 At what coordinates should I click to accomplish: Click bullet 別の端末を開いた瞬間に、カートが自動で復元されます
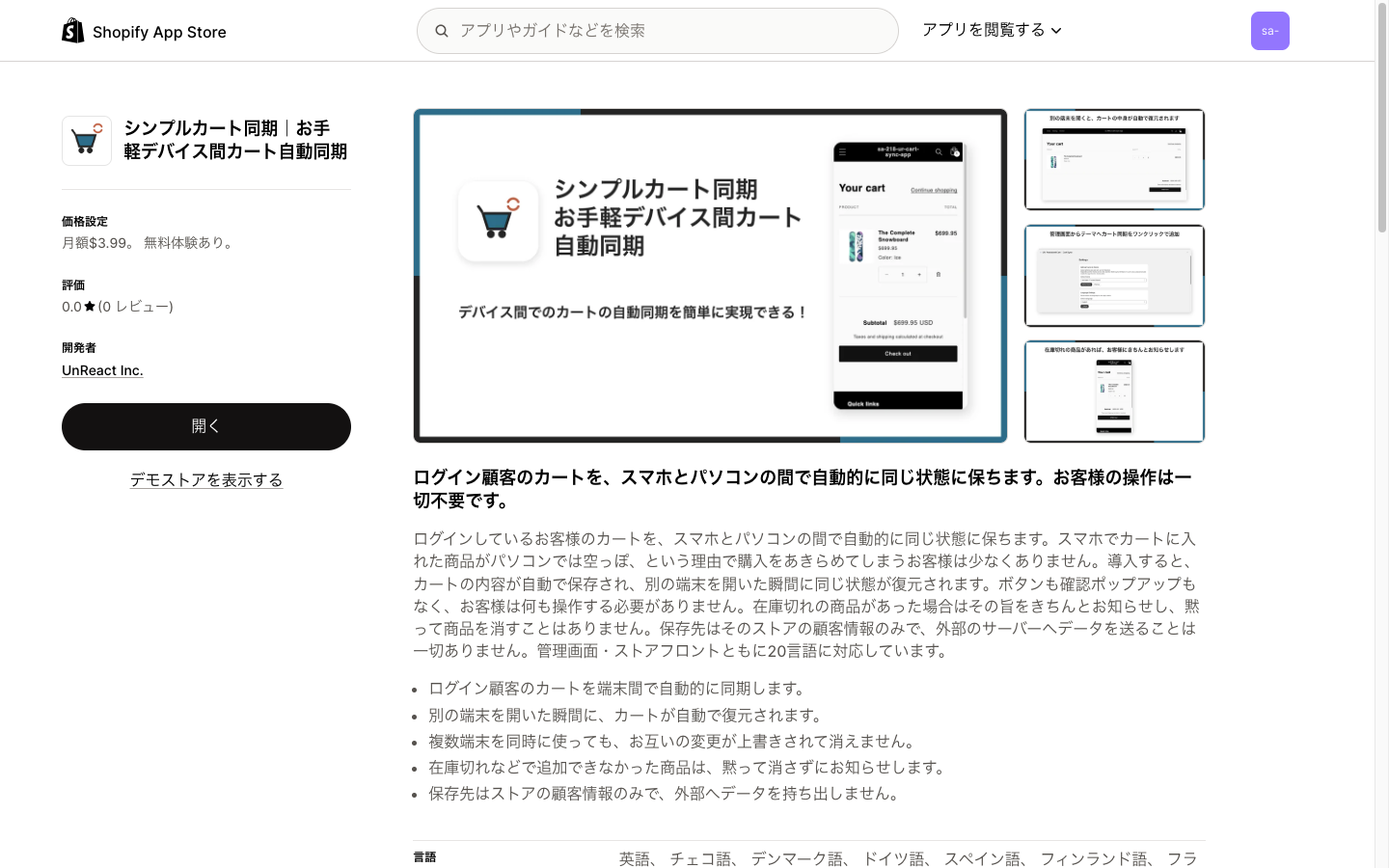[627, 715]
